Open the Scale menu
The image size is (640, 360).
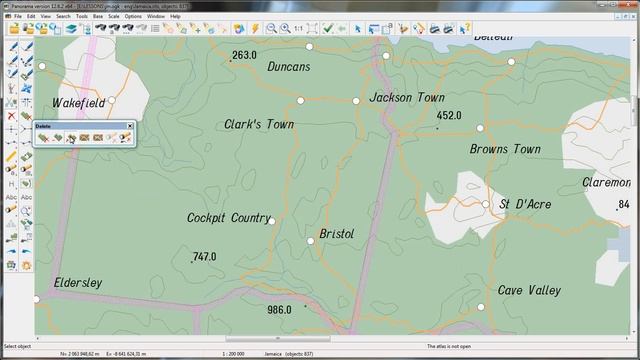click(114, 16)
